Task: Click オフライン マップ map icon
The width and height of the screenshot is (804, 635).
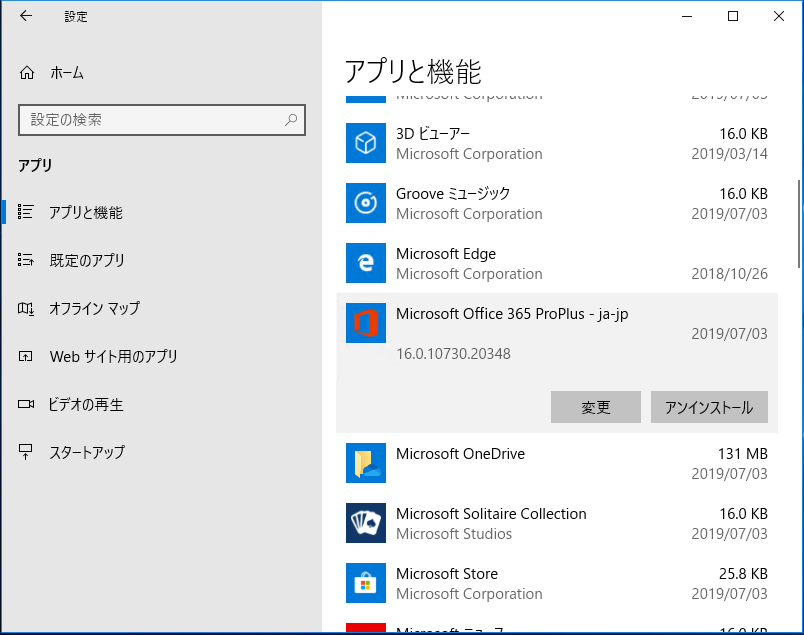Action: pos(26,308)
